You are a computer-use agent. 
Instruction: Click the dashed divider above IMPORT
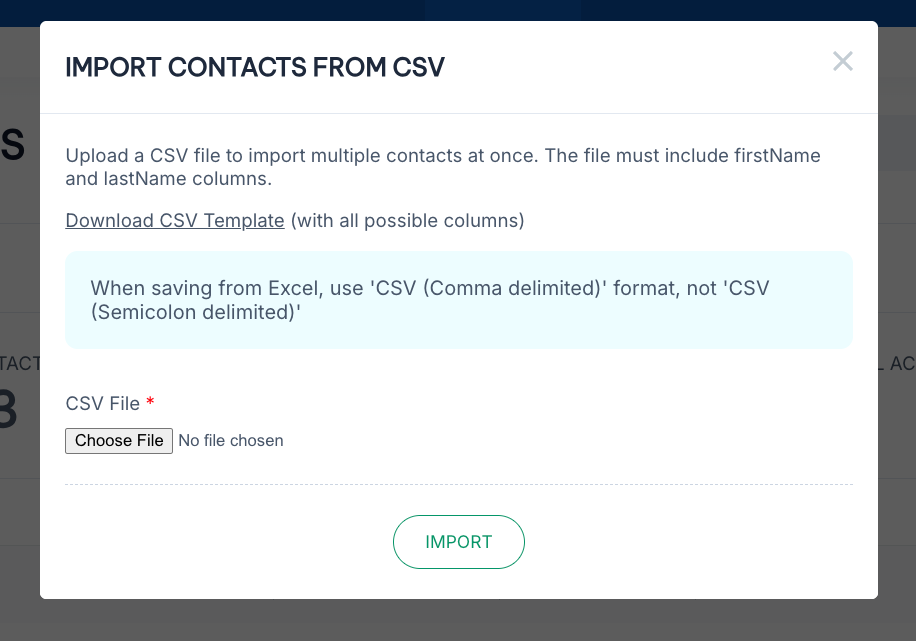458,485
